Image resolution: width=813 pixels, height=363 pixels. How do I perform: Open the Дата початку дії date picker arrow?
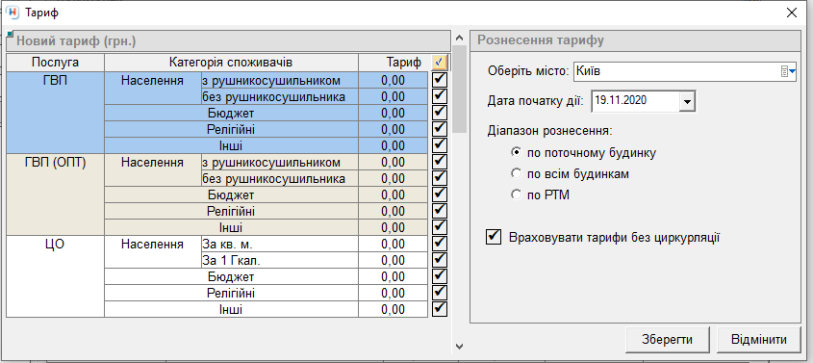coord(687,101)
